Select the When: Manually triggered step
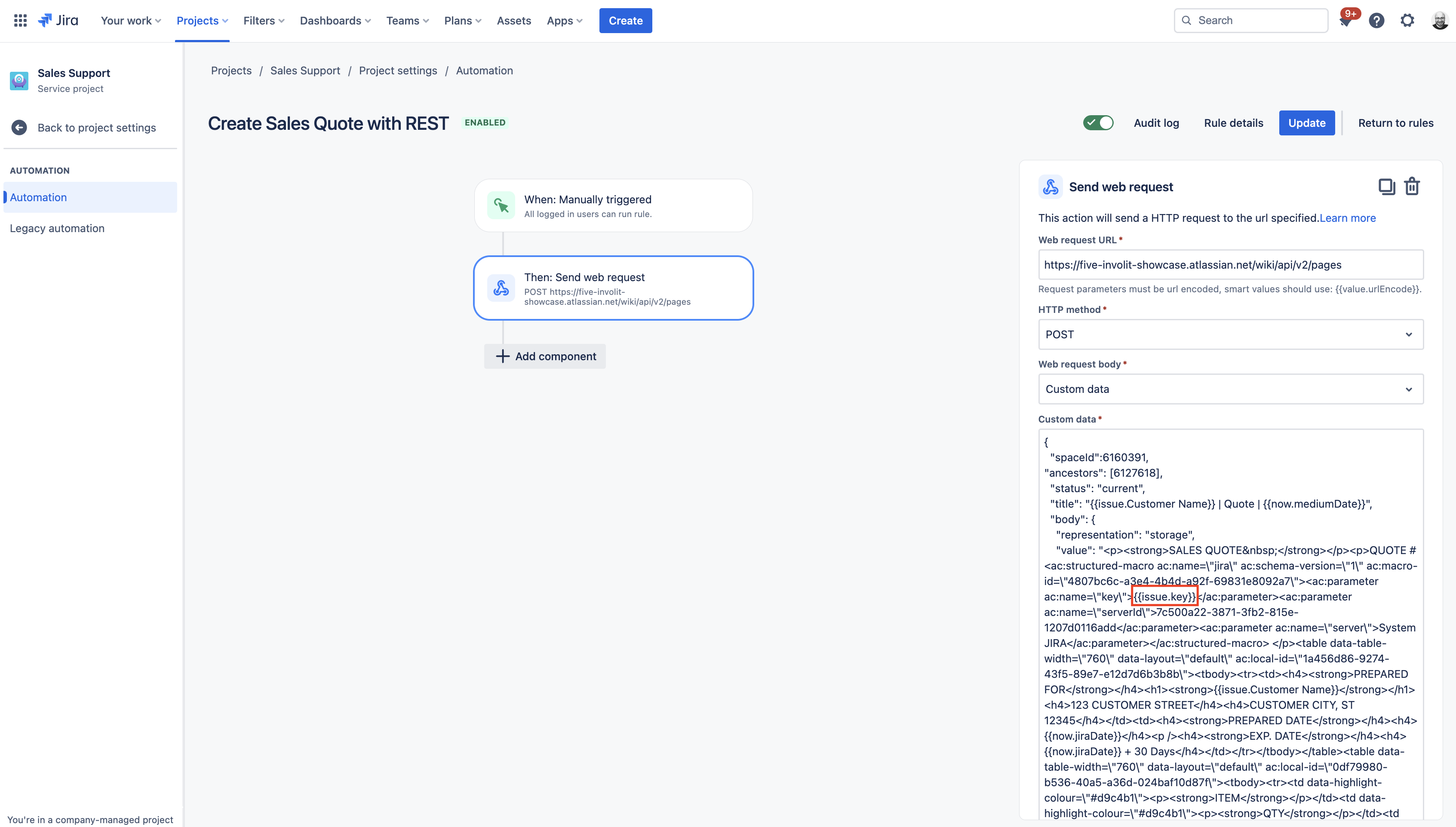The width and height of the screenshot is (1456, 827). [613, 205]
